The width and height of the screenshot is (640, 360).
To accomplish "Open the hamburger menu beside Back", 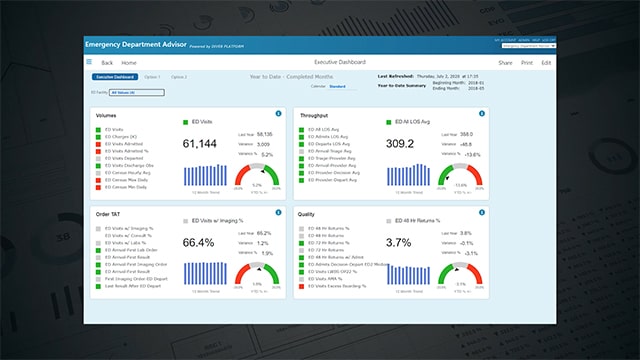I will (89, 62).
